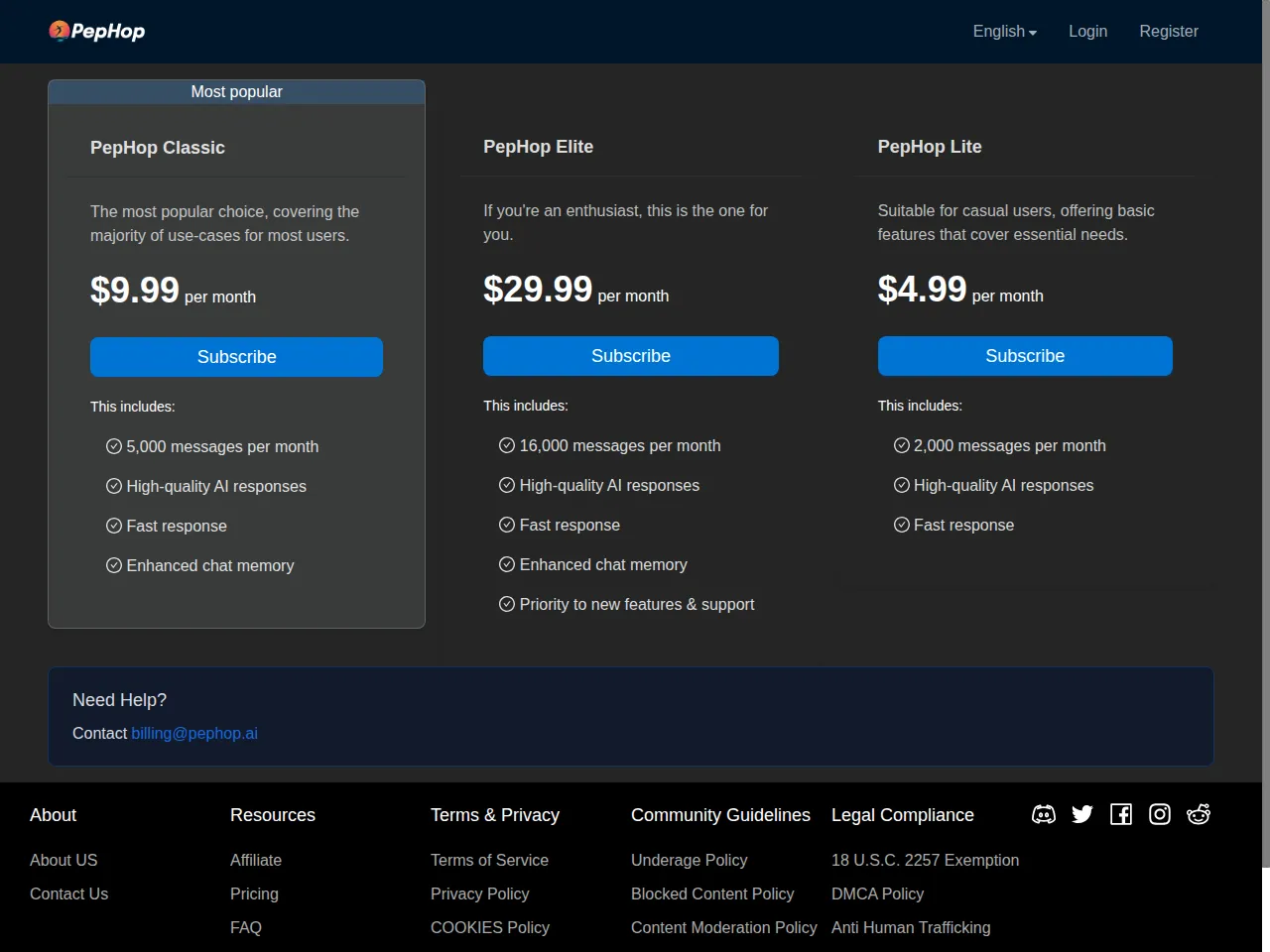Click "2,000 messages per month" feature
The height and width of the screenshot is (952, 1270).
tap(1010, 445)
